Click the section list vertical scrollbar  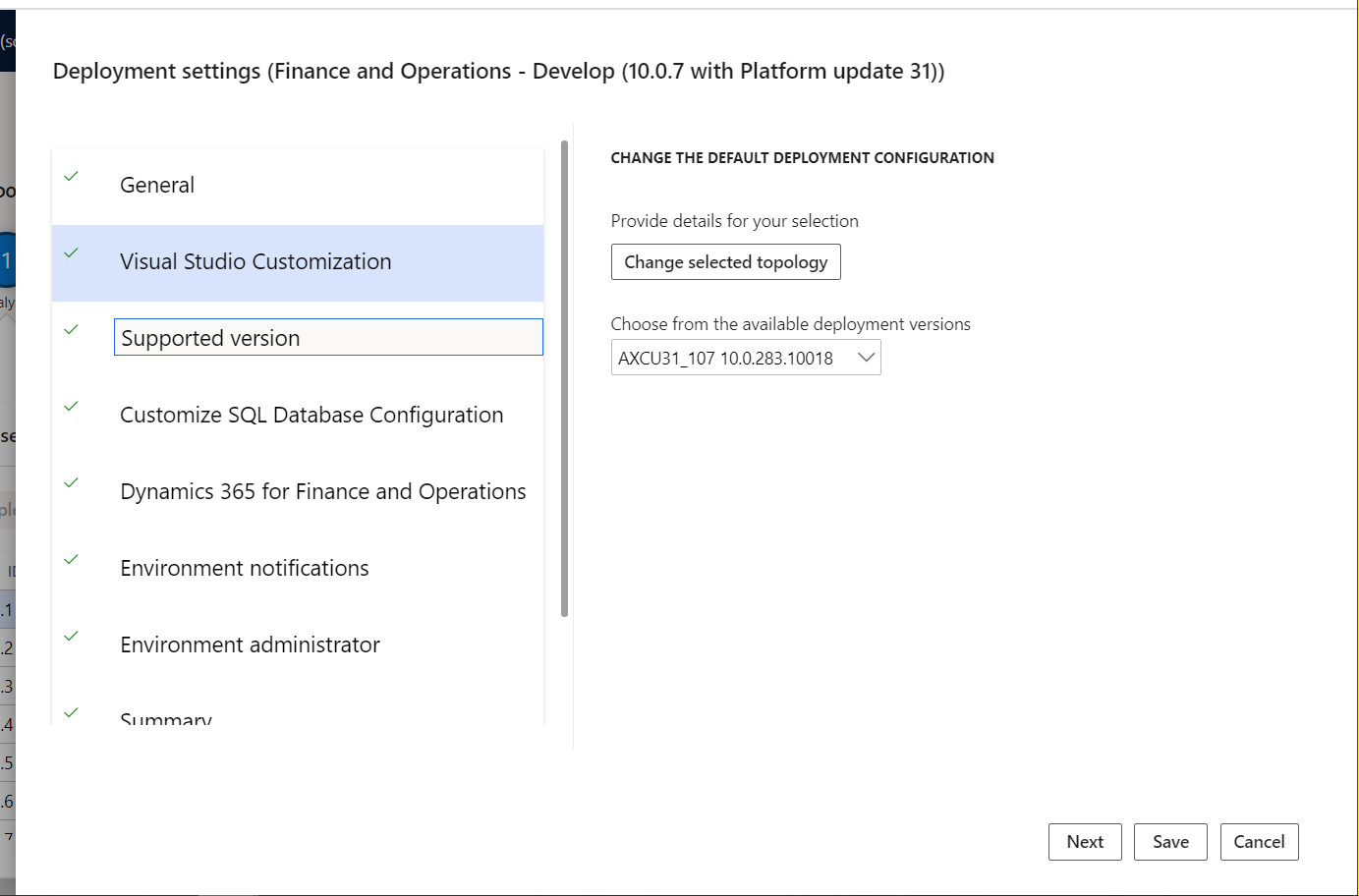click(564, 379)
